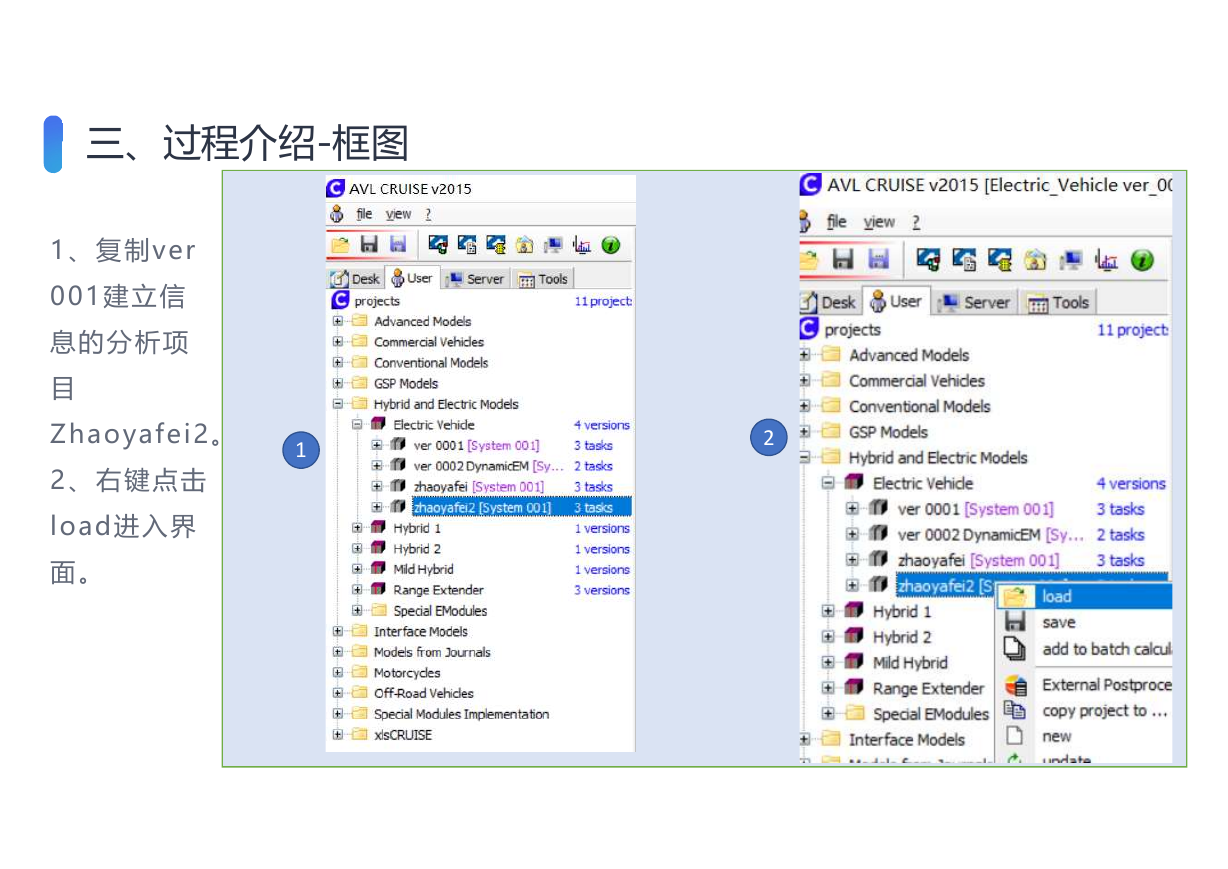Image resolution: width=1228 pixels, height=869 pixels.
Task: Click right toolbar monitor icon with yellow badge
Action: (1000, 260)
